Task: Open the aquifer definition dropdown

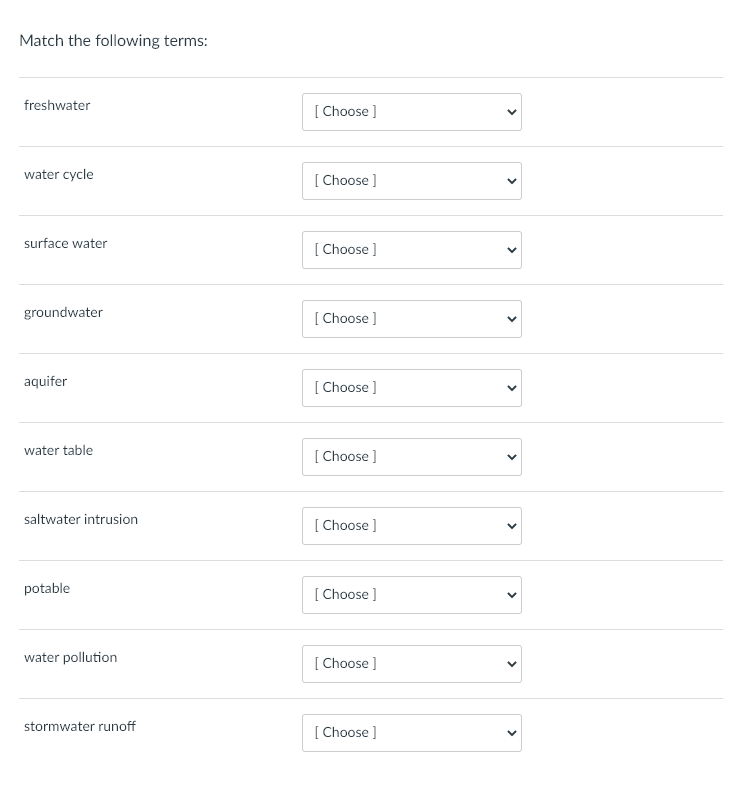Action: [x=411, y=388]
